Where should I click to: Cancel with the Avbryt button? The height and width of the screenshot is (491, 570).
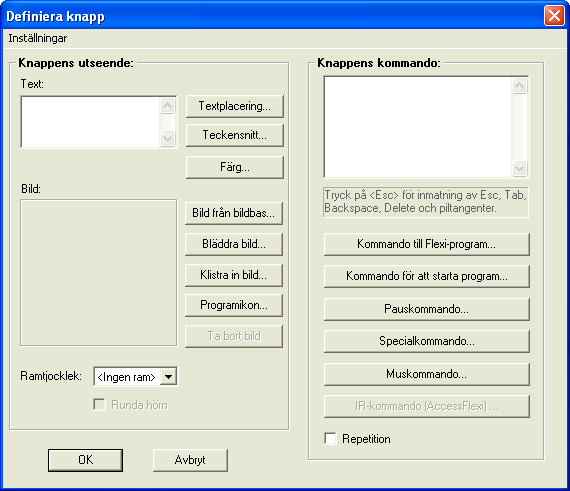click(190, 460)
